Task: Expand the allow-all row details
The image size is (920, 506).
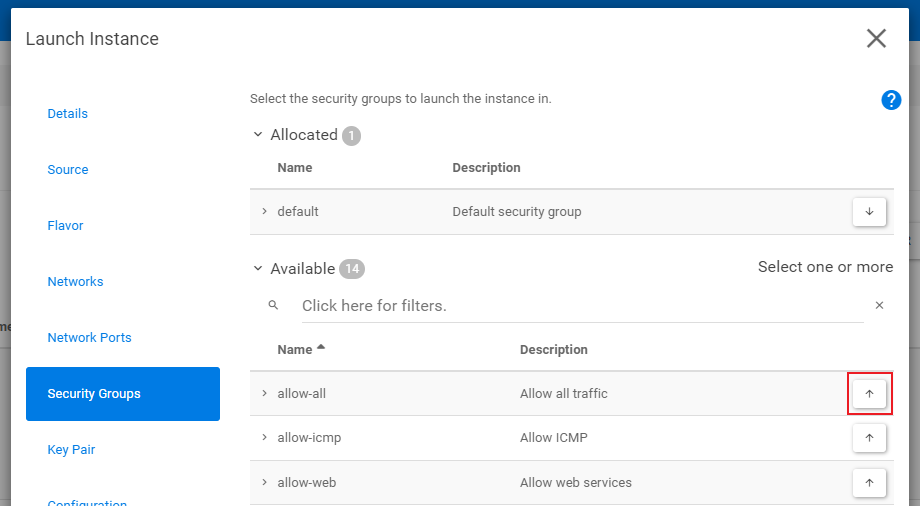Action: [x=264, y=393]
